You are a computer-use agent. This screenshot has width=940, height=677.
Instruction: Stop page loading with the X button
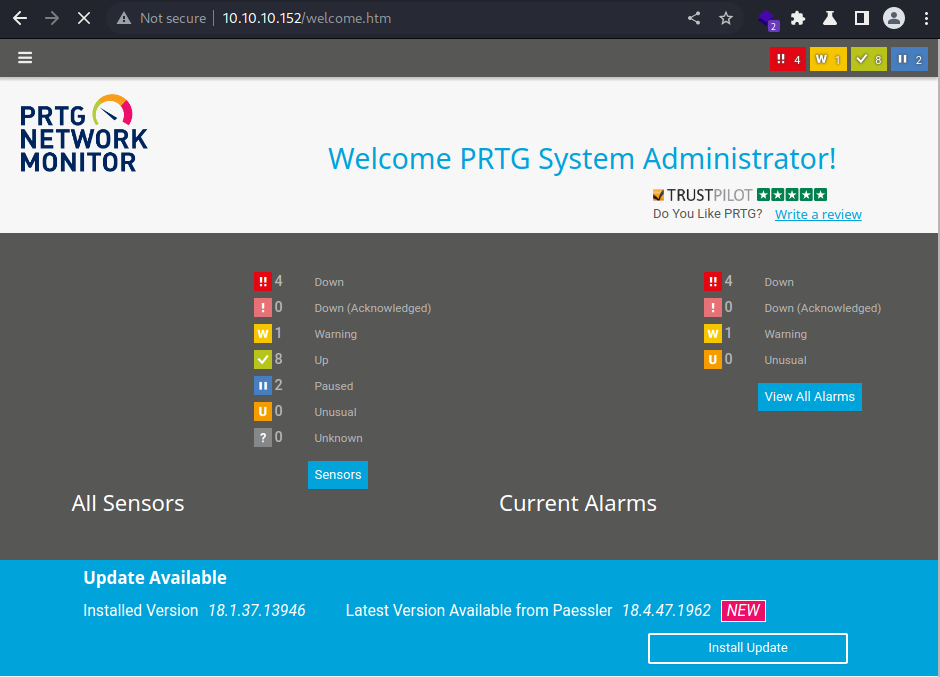84,18
